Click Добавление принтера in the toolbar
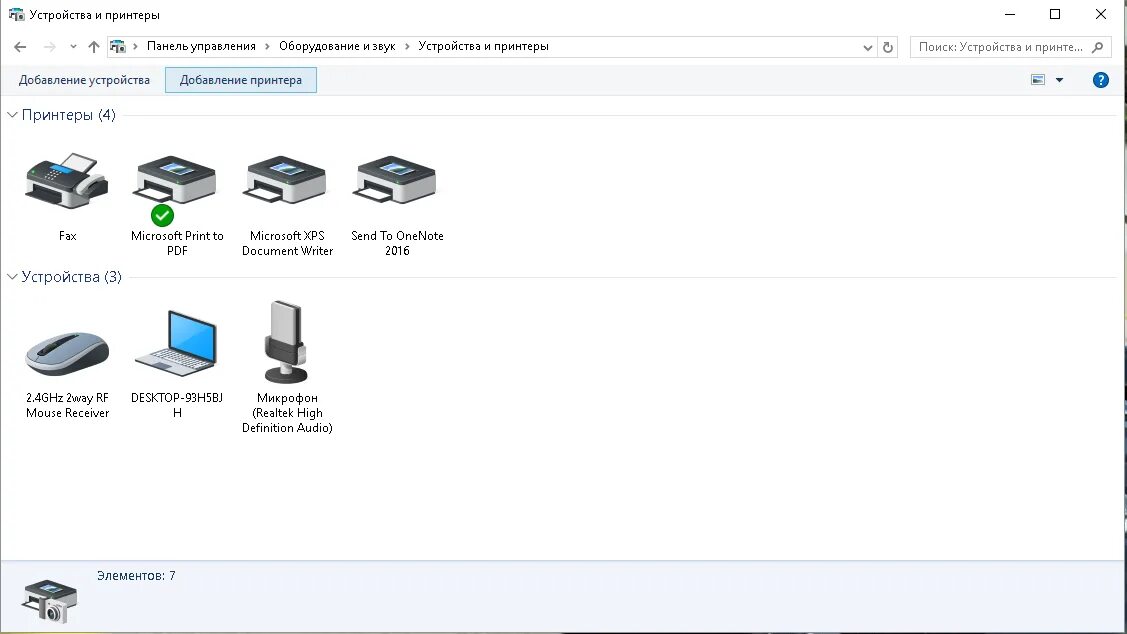This screenshot has width=1127, height=634. (x=241, y=80)
